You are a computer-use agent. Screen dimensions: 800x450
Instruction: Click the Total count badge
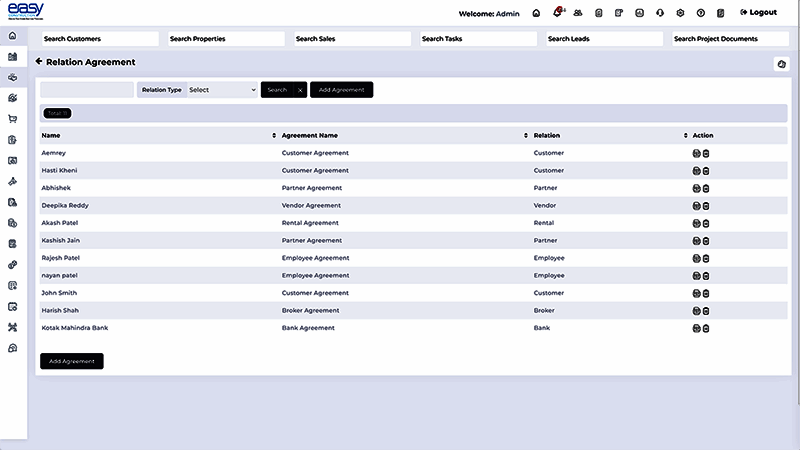click(x=57, y=113)
